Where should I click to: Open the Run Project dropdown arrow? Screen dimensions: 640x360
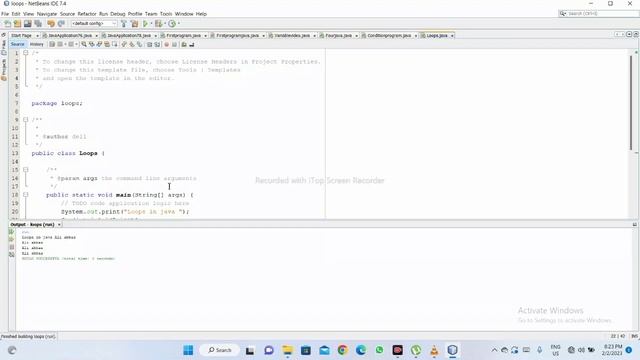pos(151,24)
